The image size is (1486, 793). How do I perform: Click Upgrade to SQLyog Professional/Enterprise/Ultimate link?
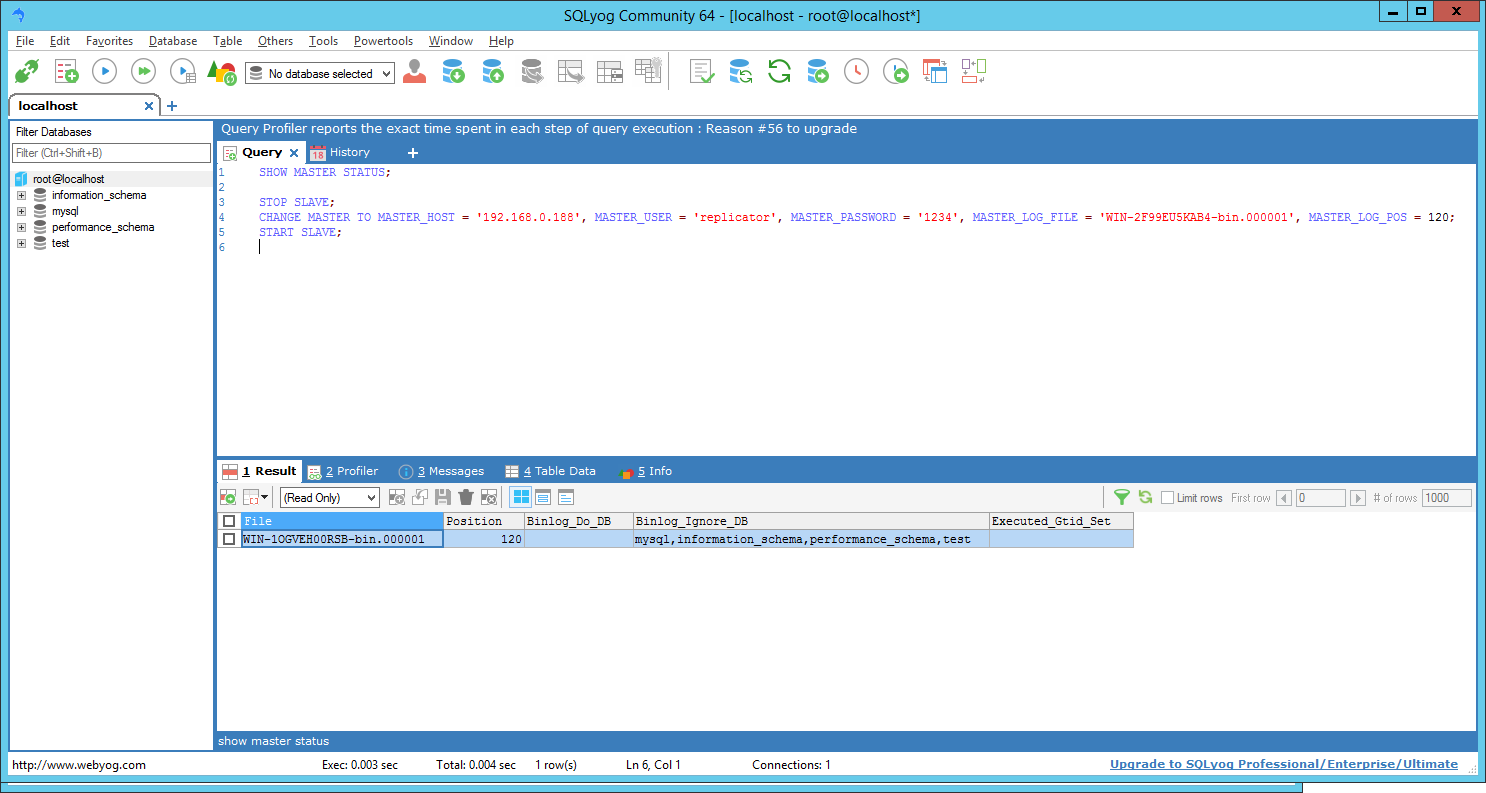1284,764
